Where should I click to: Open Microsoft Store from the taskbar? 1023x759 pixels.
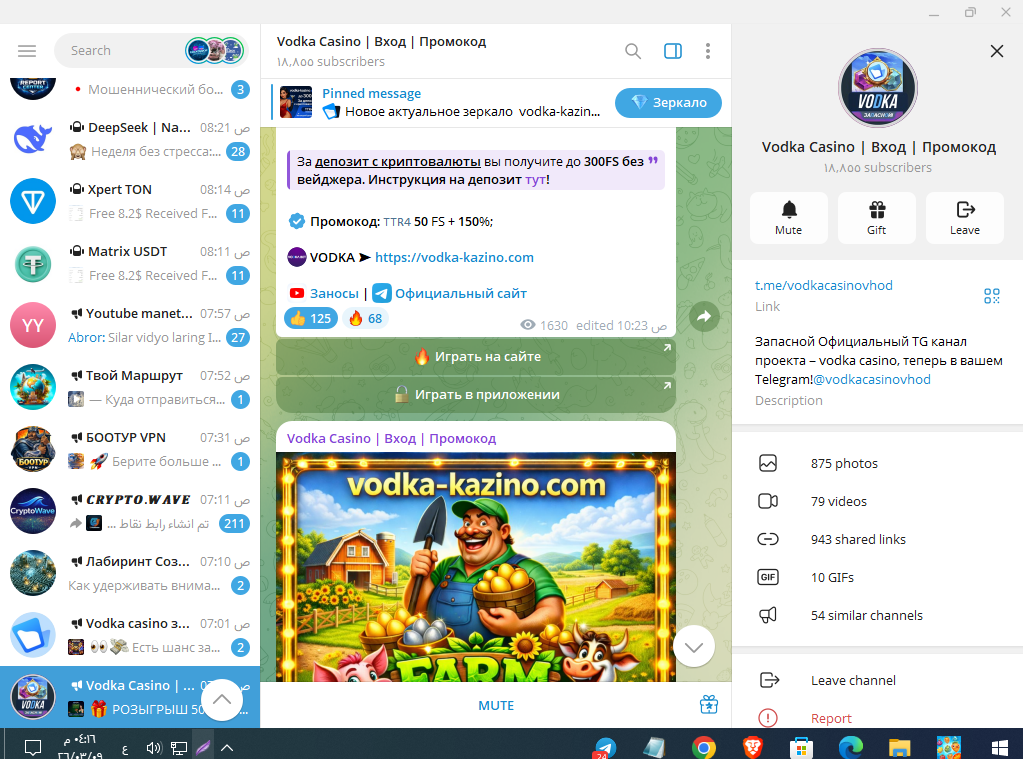point(801,747)
